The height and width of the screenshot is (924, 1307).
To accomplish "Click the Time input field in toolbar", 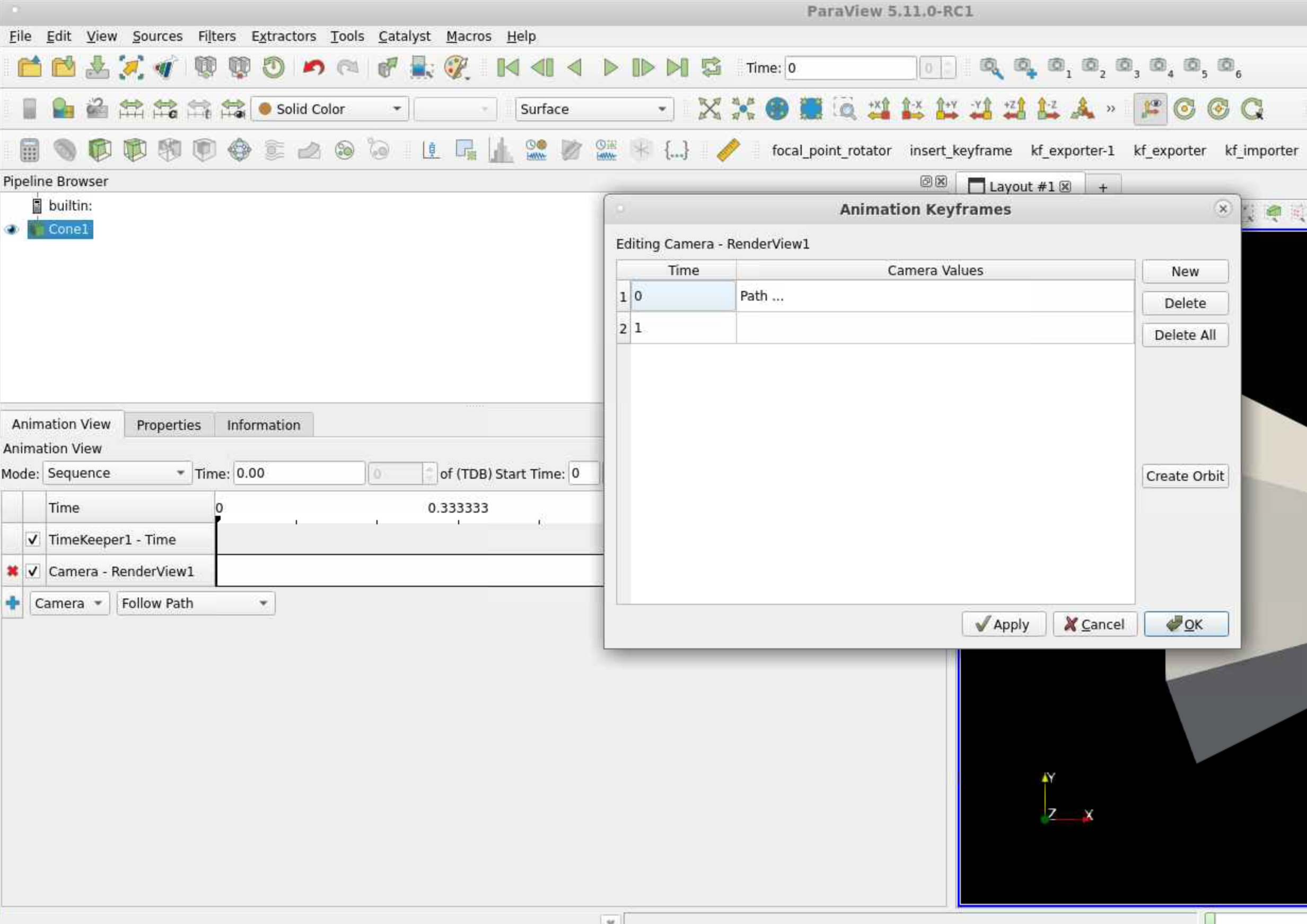I will [x=850, y=68].
